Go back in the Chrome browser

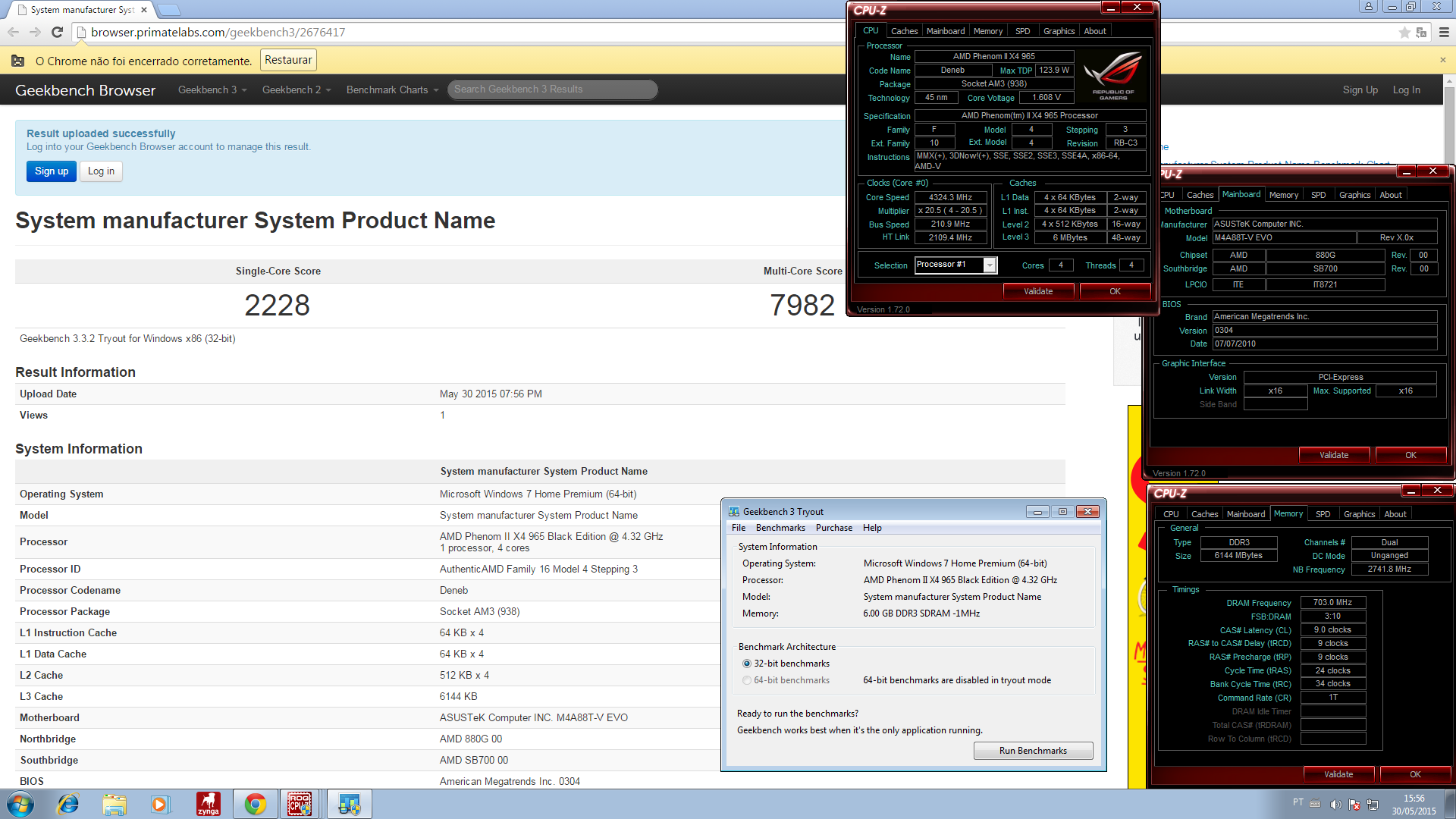point(13,32)
